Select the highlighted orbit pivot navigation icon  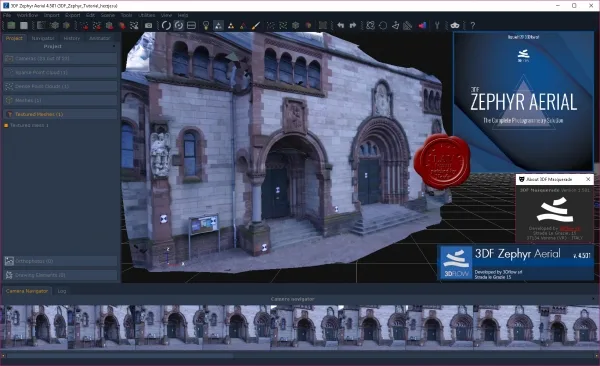(179, 25)
